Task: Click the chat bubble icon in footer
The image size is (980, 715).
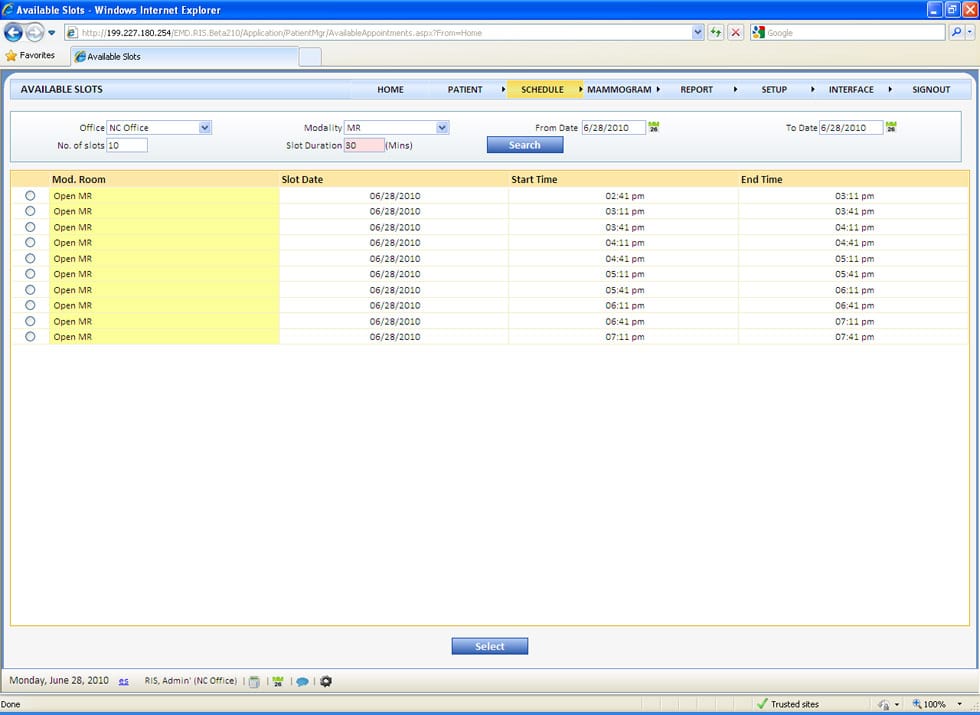Action: pos(302,682)
